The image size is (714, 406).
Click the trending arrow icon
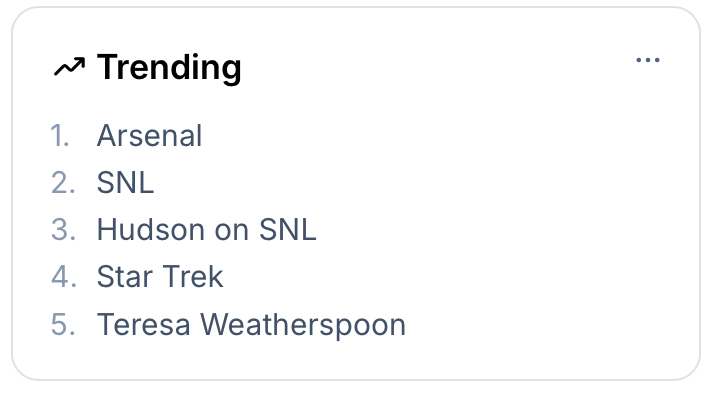[x=69, y=68]
